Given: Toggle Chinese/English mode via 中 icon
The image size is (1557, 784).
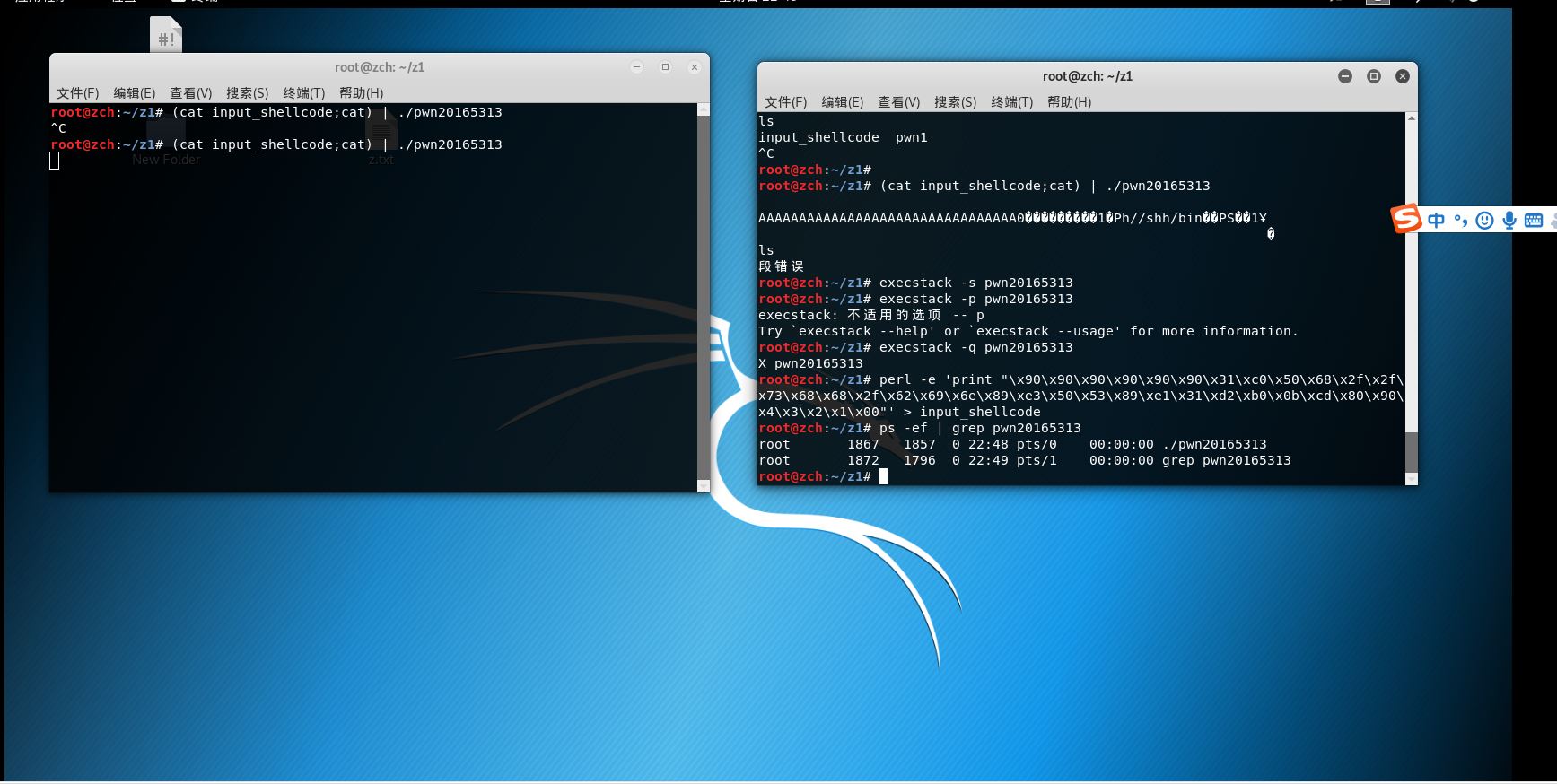Looking at the screenshot, I should [1437, 221].
